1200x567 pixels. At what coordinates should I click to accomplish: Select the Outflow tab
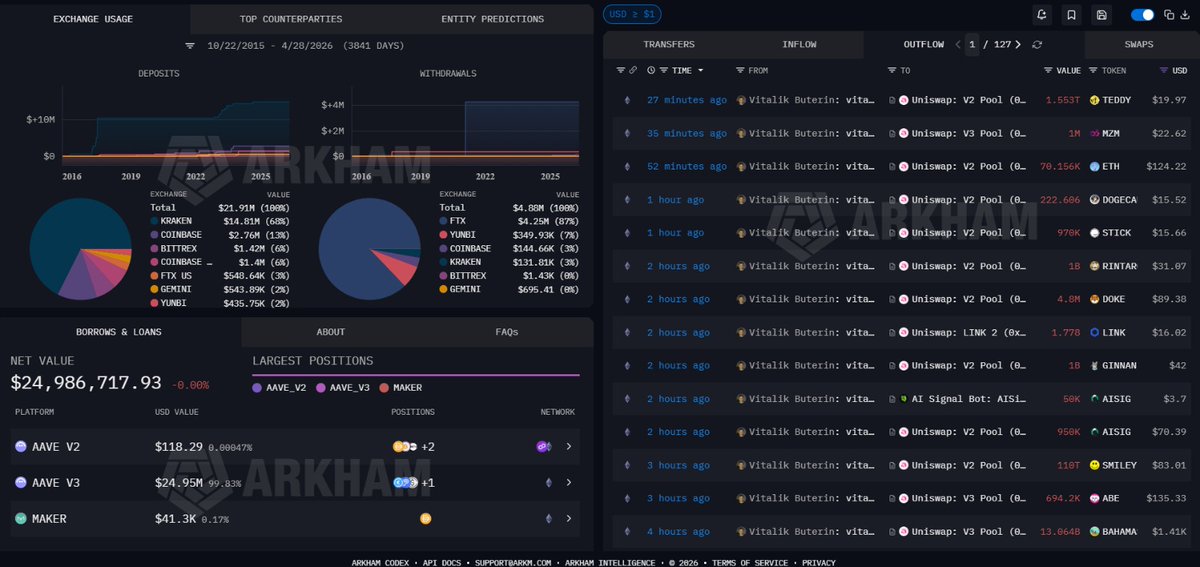tap(923, 44)
